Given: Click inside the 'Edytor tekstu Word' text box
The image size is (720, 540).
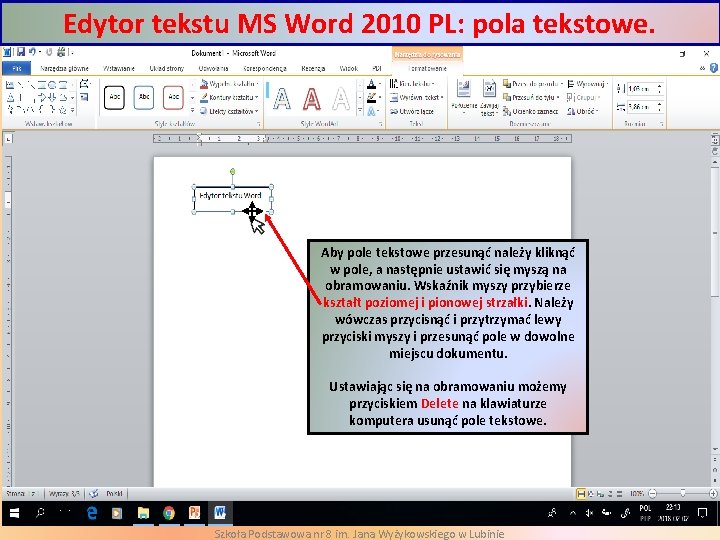Looking at the screenshot, I should point(232,199).
